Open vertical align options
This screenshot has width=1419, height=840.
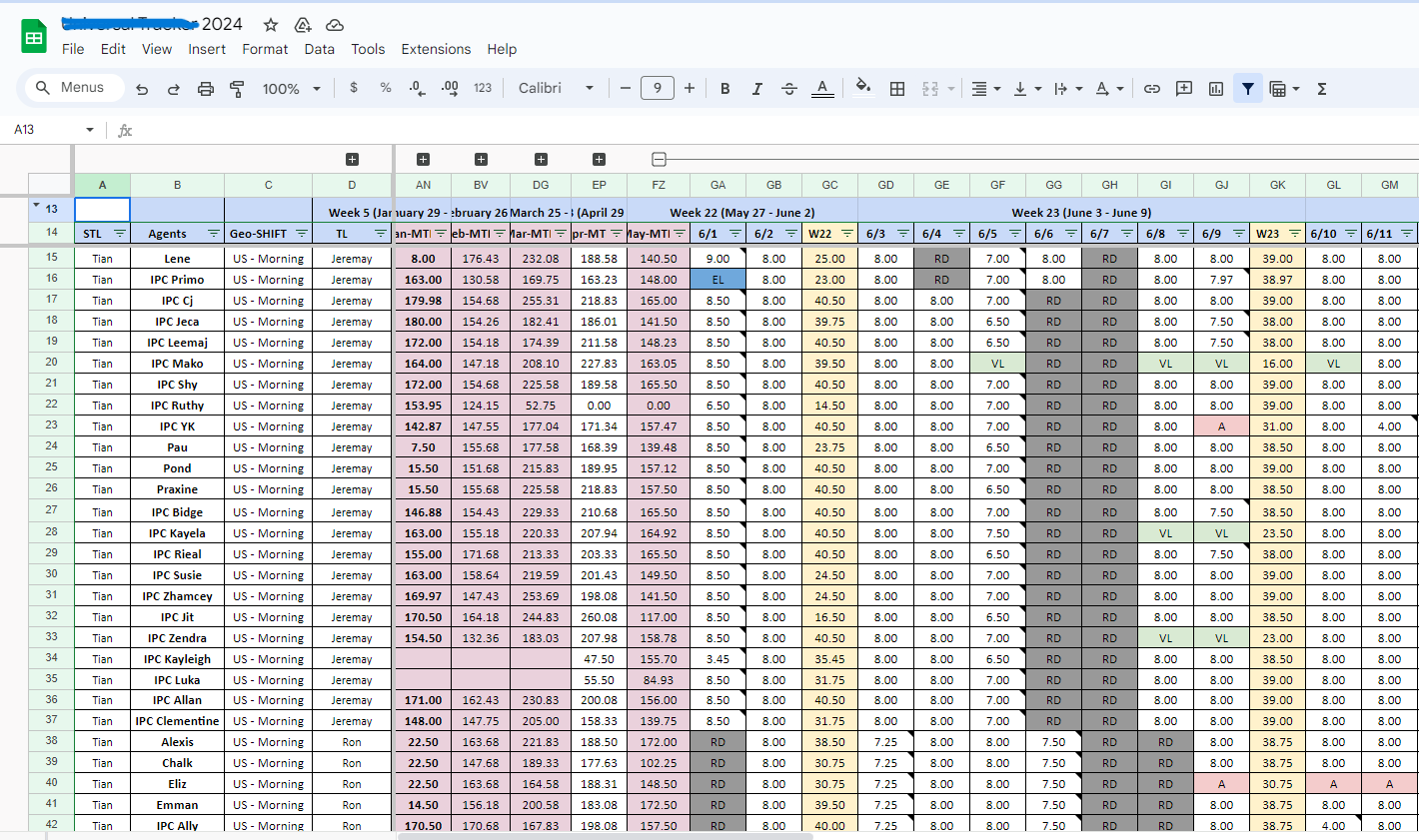click(1027, 89)
